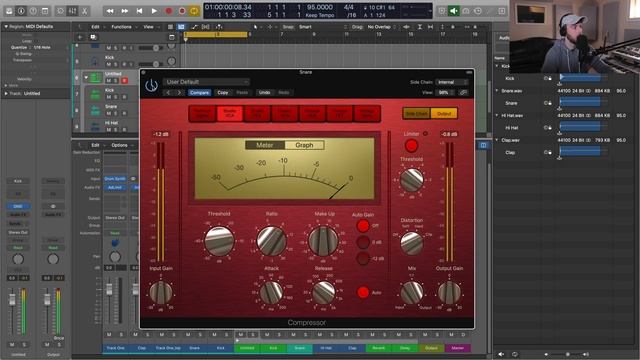Screen dimensions: 640x360
Task: Open the Edit menu in tracks area
Action: click(95, 27)
